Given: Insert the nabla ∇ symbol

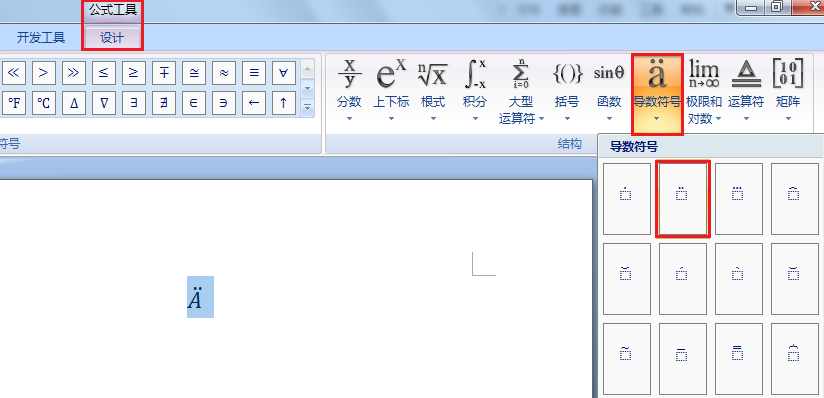Looking at the screenshot, I should [104, 103].
